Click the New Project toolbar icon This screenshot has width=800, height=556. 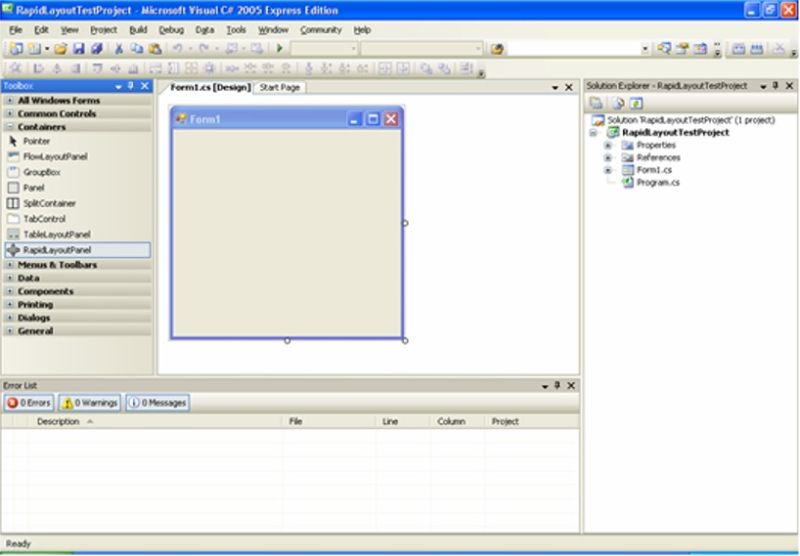click(16, 48)
